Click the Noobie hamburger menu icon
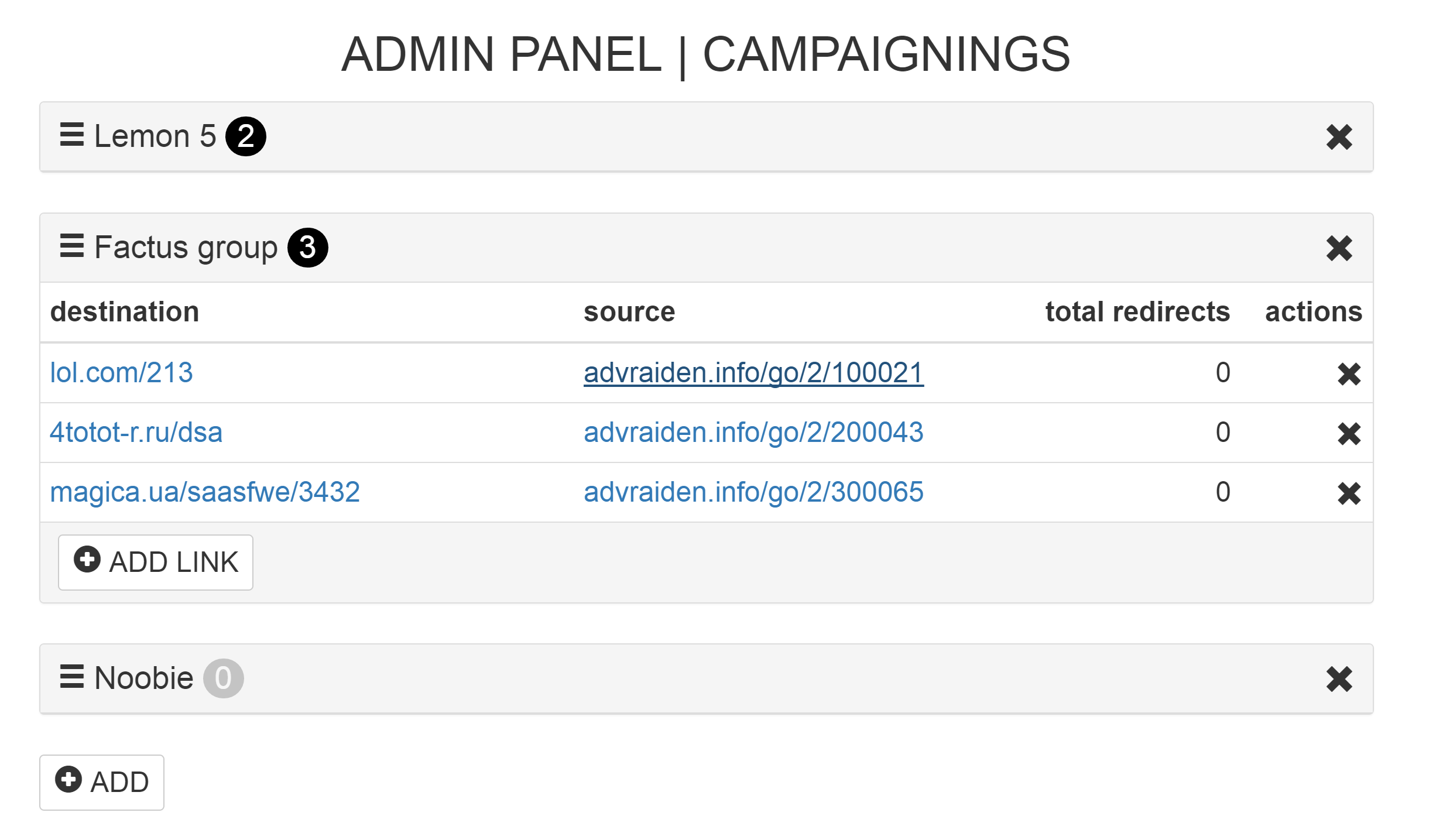Image resolution: width=1443 pixels, height=840 pixels. [x=72, y=677]
